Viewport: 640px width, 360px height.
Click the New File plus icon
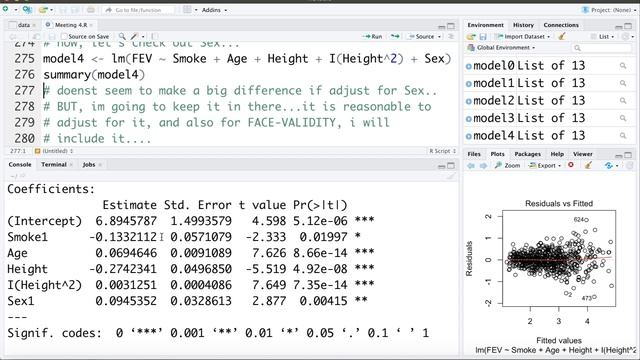pyautogui.click(x=6, y=9)
